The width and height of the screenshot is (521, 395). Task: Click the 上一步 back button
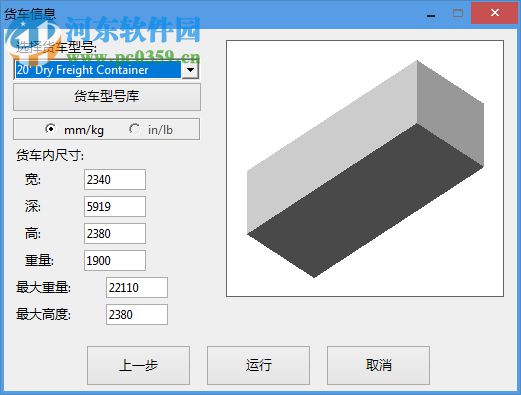click(138, 365)
